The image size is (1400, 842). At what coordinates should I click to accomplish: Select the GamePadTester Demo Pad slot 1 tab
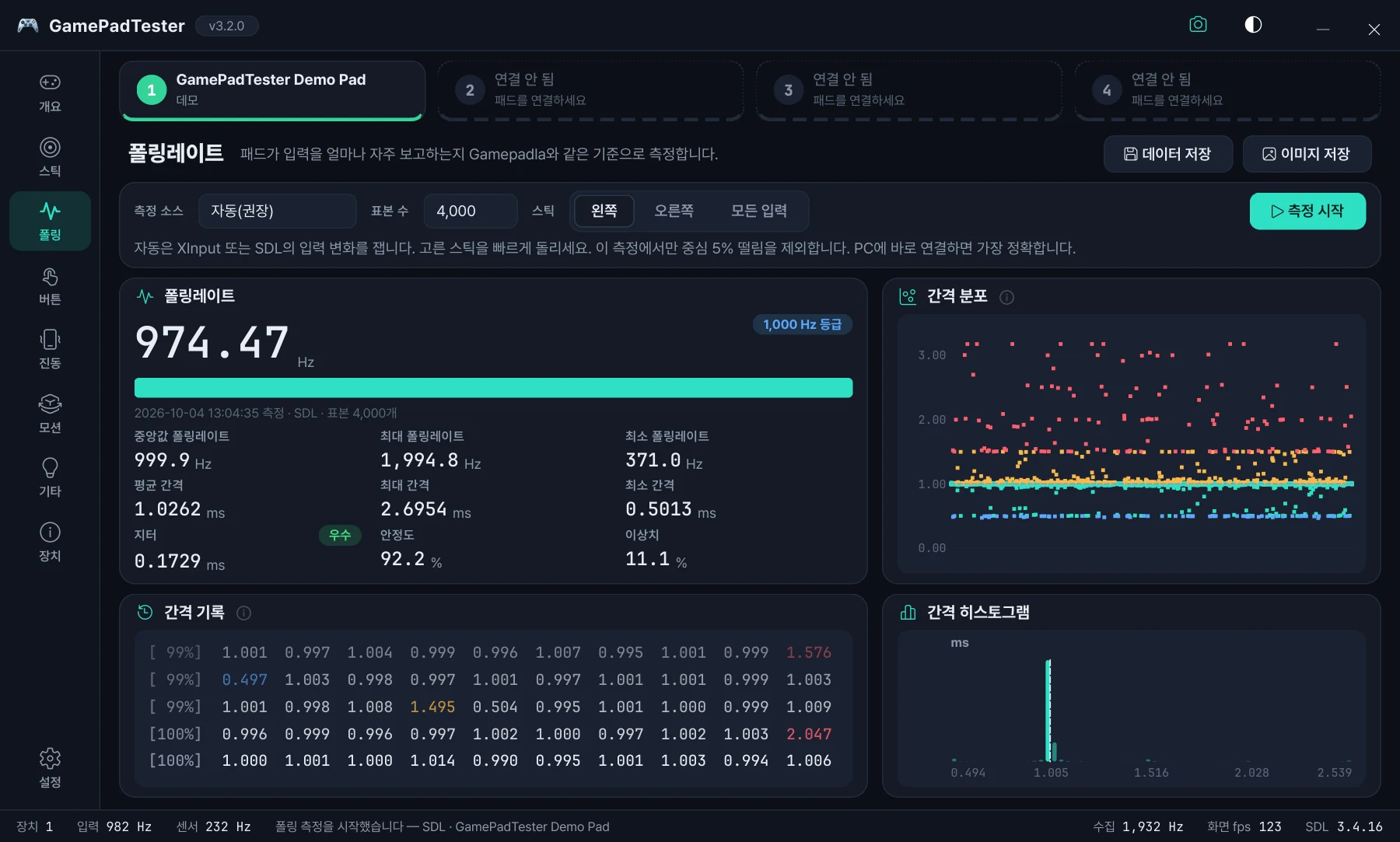point(272,90)
